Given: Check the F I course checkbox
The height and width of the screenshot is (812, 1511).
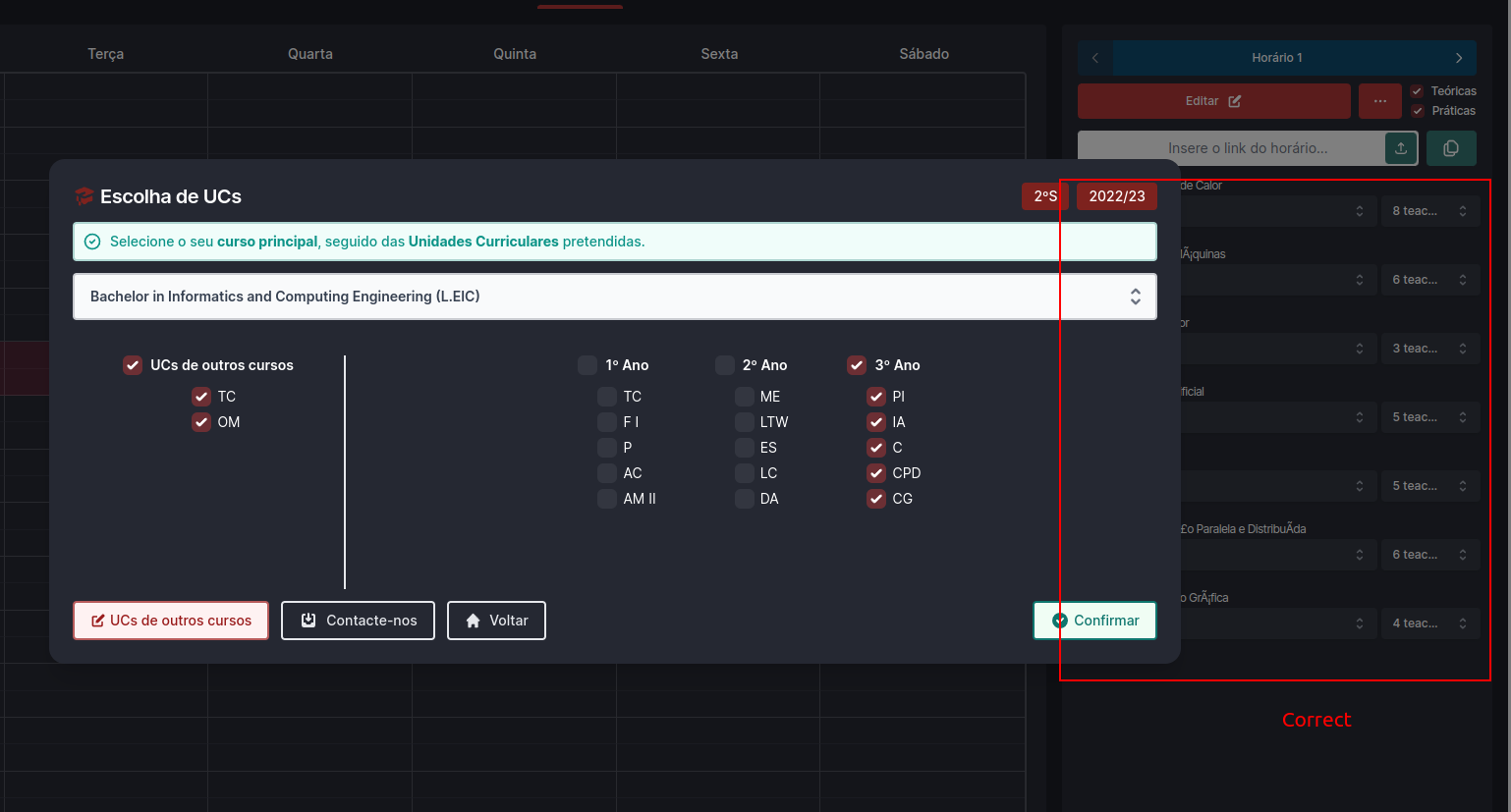Looking at the screenshot, I should pyautogui.click(x=607, y=422).
